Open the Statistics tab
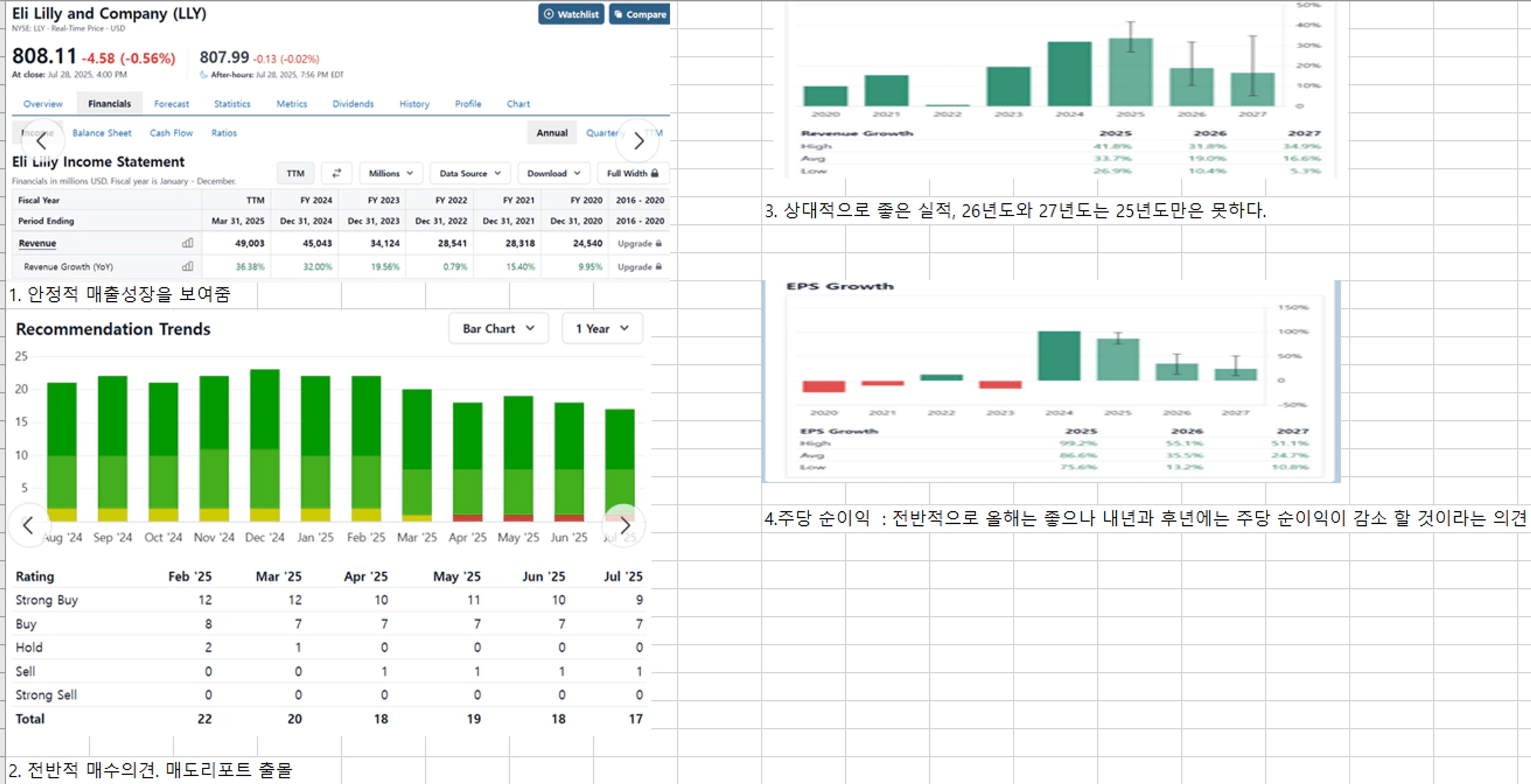Viewport: 1531px width, 784px height. [x=232, y=103]
